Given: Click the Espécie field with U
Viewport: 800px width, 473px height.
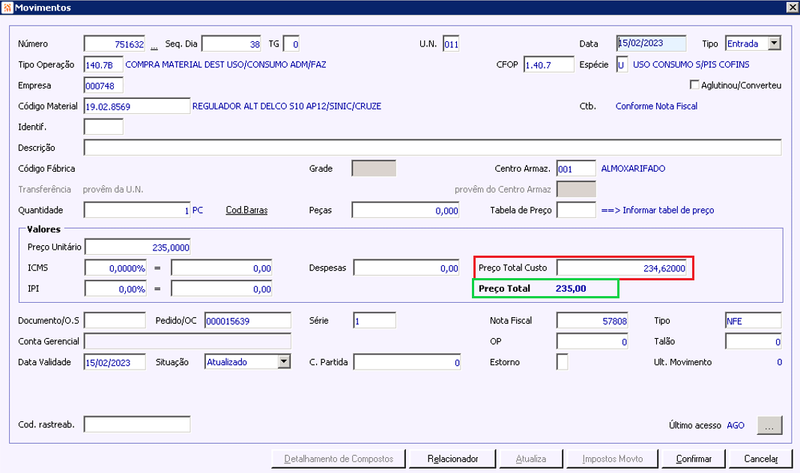Looking at the screenshot, I should (x=622, y=65).
